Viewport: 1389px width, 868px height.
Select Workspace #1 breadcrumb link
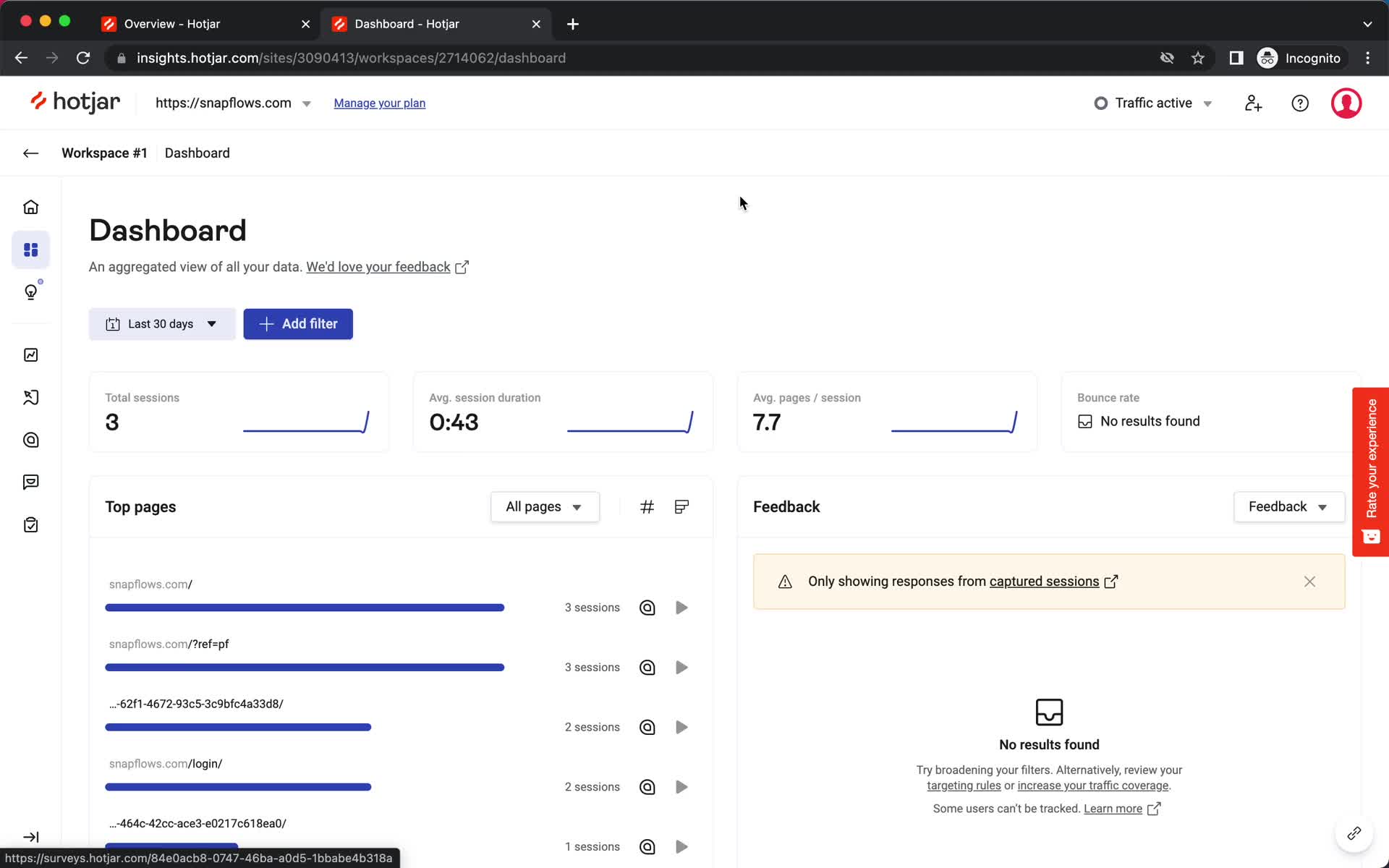[x=104, y=153]
